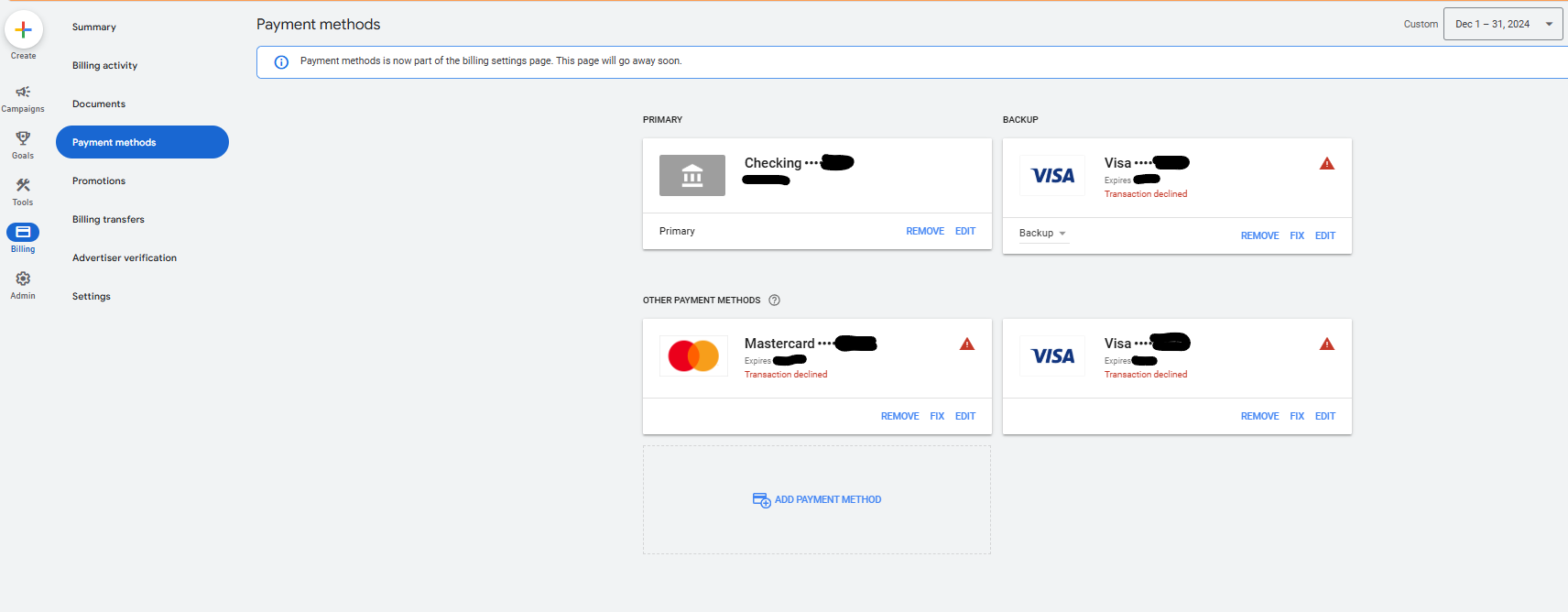Edit the backup Visa card

pyautogui.click(x=1325, y=236)
